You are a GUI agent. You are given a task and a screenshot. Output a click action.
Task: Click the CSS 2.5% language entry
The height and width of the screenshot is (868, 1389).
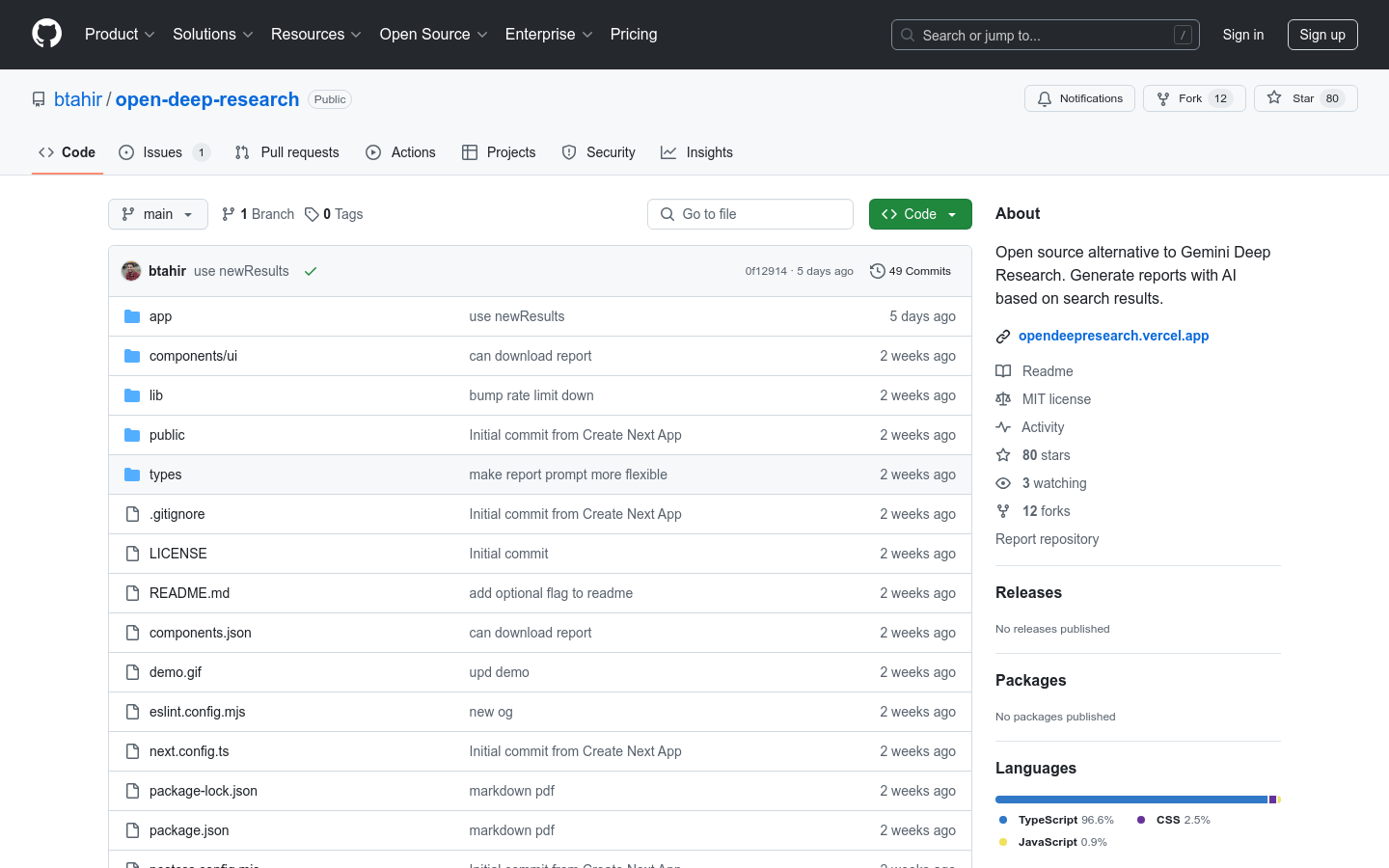click(x=1174, y=820)
